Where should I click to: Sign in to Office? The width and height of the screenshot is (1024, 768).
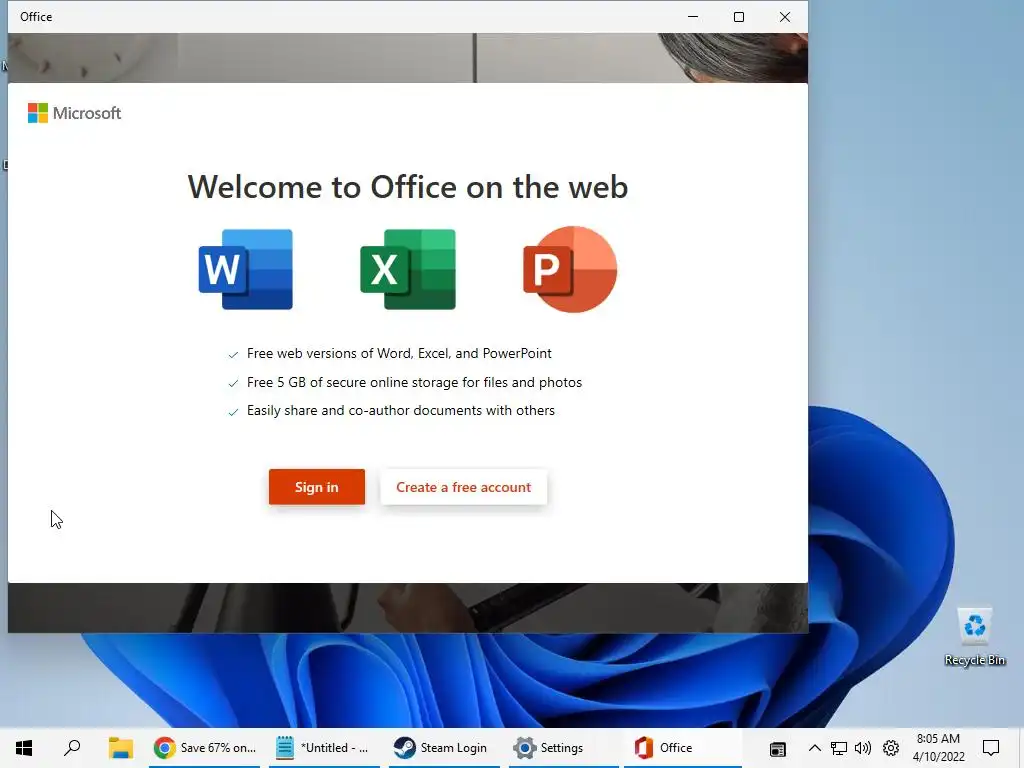click(x=317, y=487)
